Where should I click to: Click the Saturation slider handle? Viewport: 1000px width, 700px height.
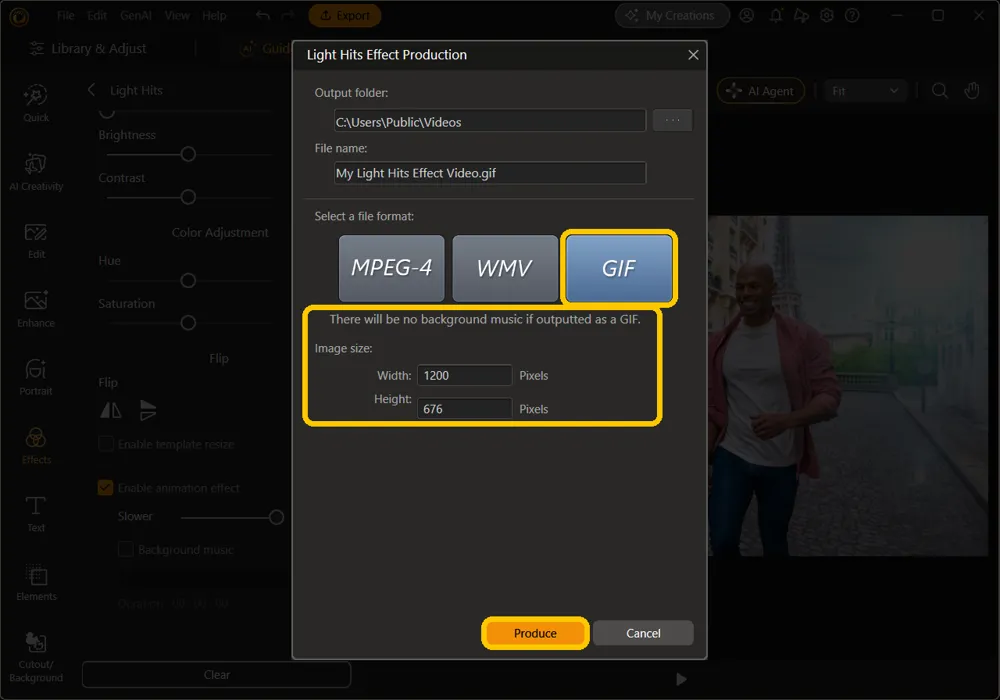188,323
